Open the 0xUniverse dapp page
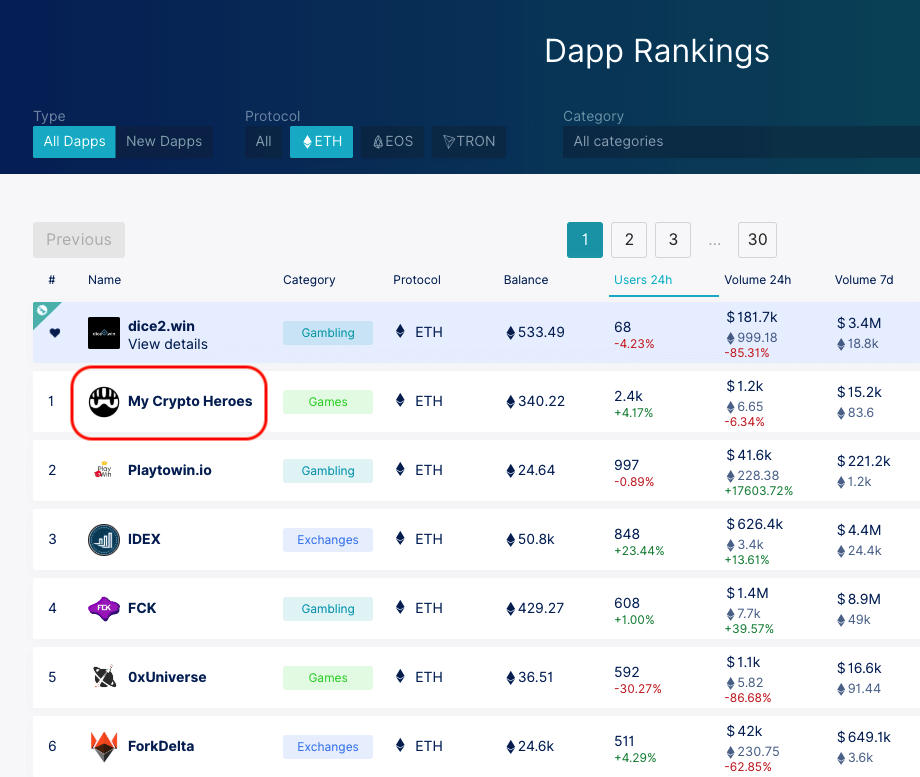This screenshot has height=777, width=920. pyautogui.click(x=167, y=677)
